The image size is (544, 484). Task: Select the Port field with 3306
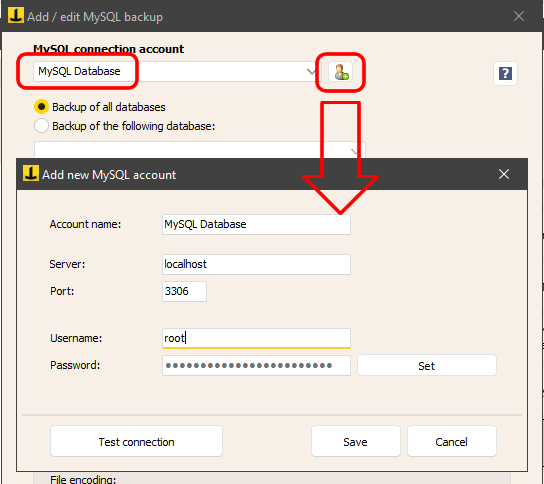184,291
